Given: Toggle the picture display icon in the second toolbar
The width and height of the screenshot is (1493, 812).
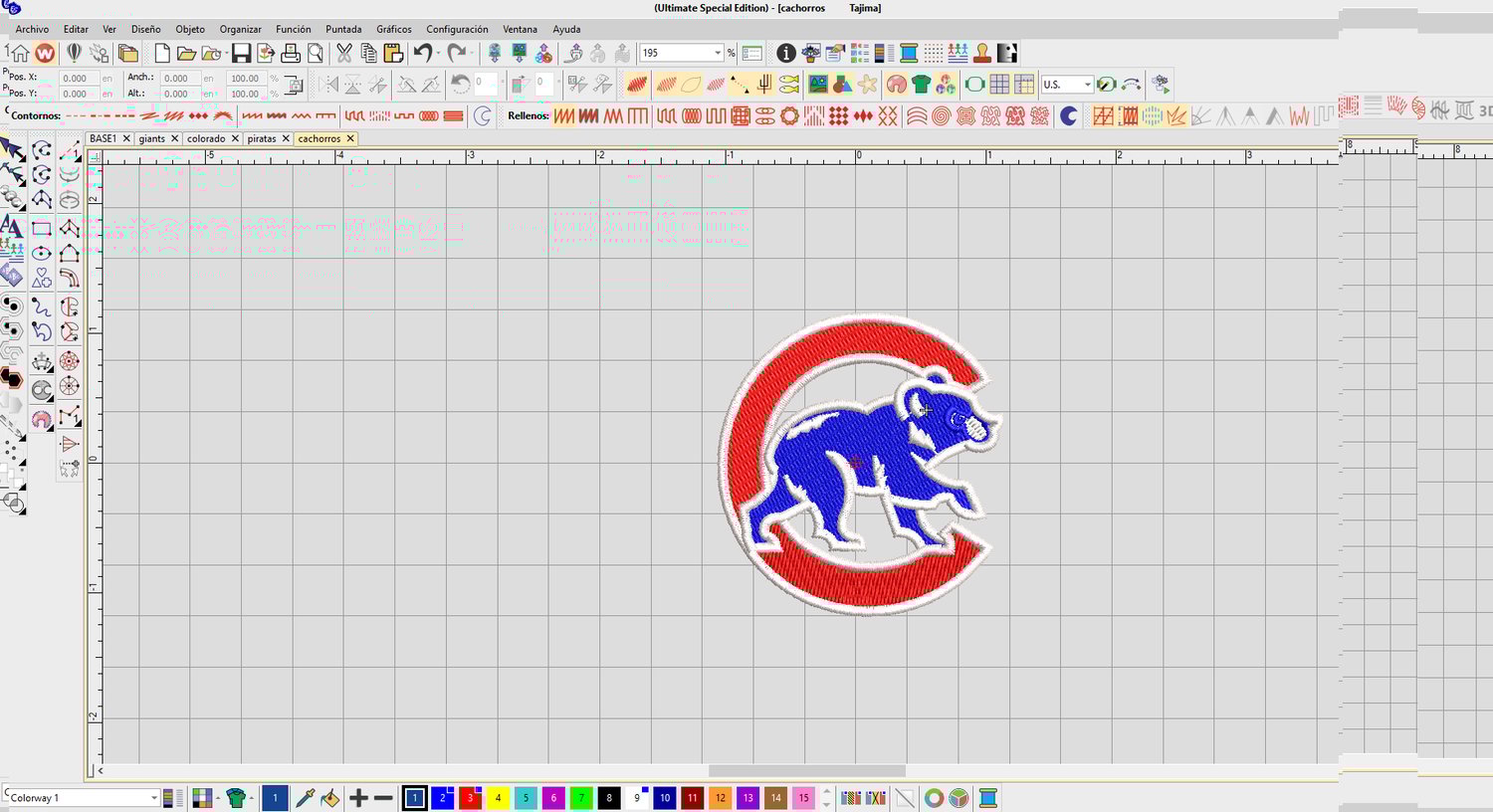Looking at the screenshot, I should 818,85.
